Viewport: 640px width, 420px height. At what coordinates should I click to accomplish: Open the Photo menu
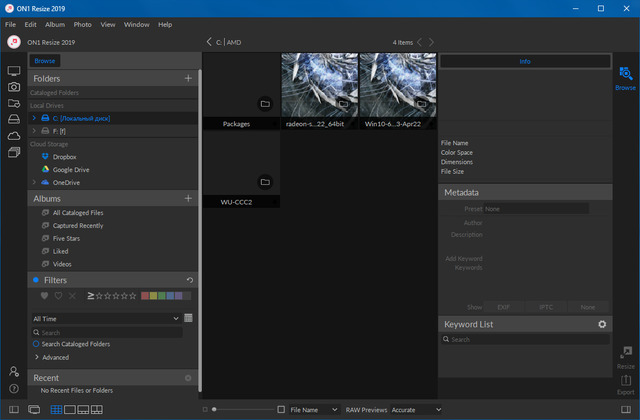click(82, 24)
